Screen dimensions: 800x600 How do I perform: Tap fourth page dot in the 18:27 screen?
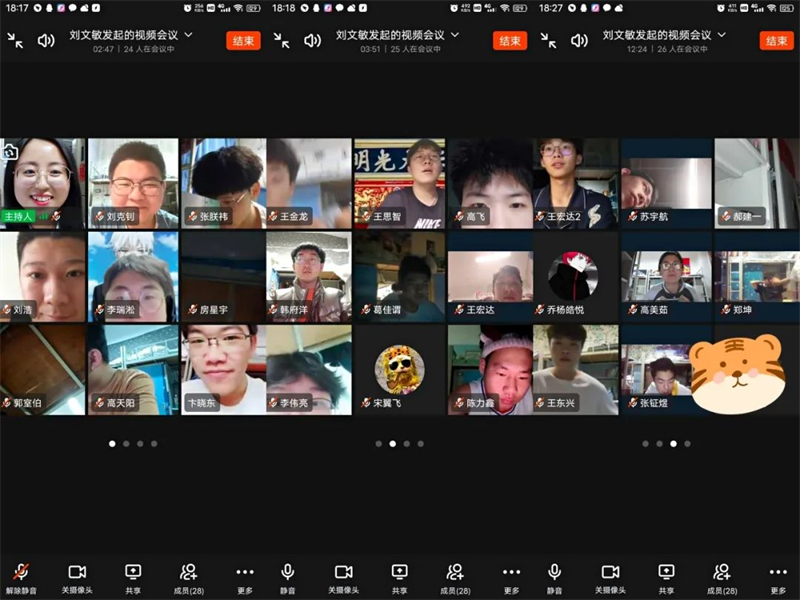[687, 443]
